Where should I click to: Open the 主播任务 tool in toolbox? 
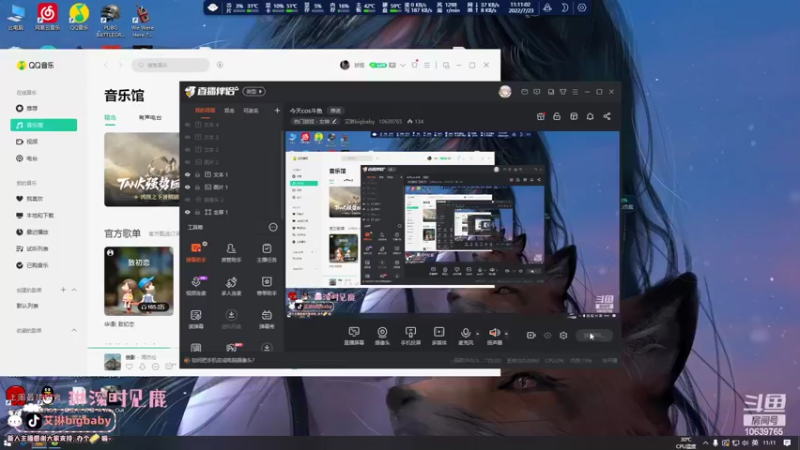(x=266, y=252)
